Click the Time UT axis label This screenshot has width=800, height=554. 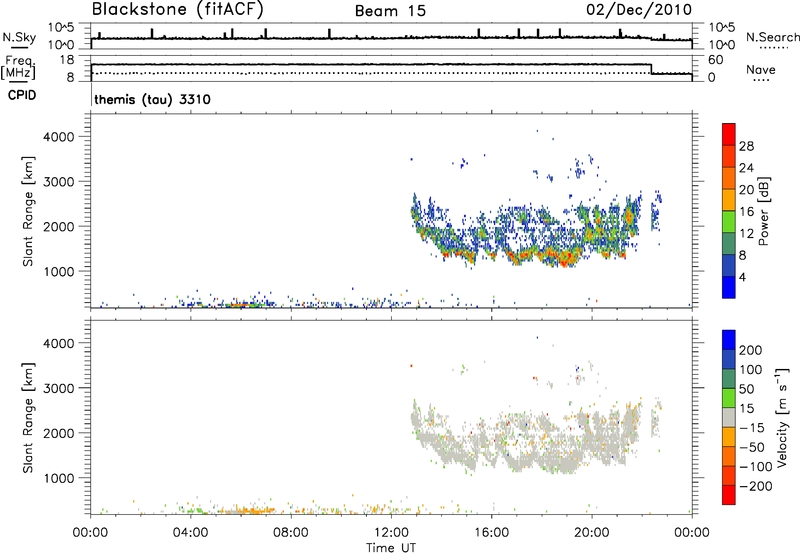tap(391, 548)
